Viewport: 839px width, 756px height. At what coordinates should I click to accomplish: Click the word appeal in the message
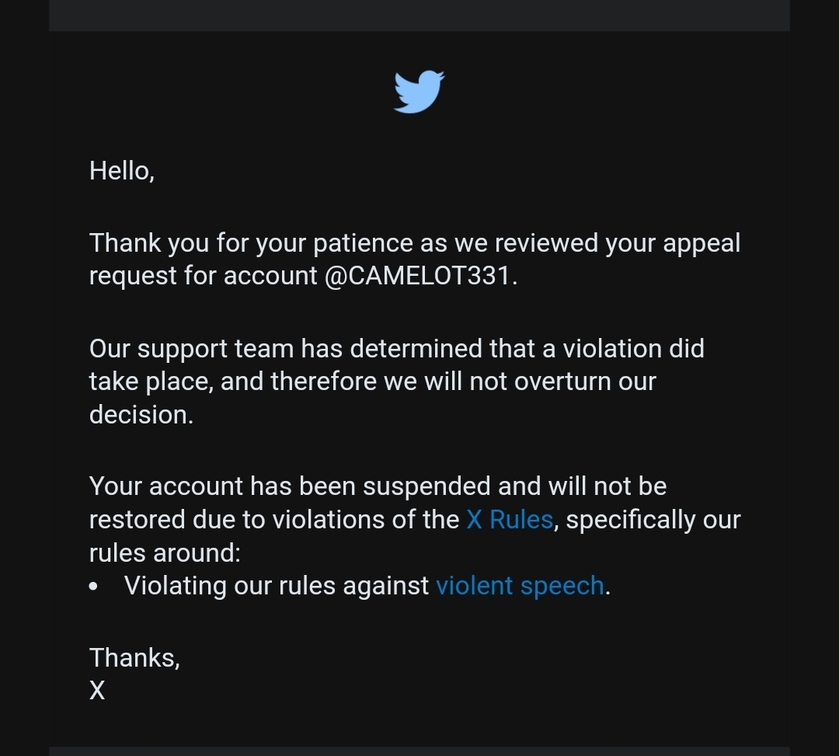[x=701, y=243]
